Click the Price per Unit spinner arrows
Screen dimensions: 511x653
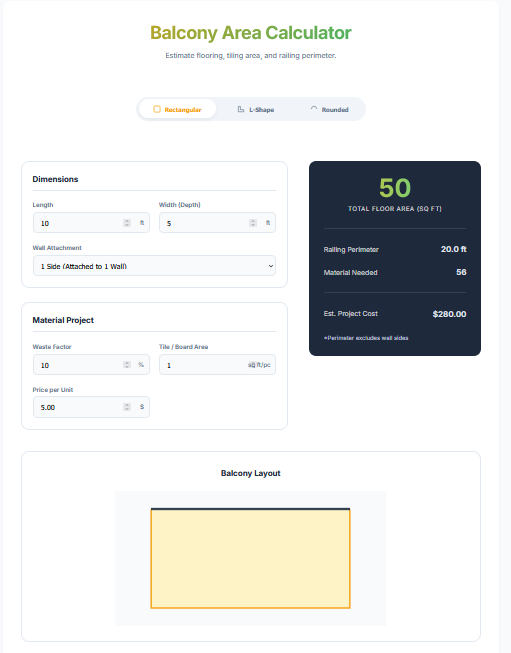[x=127, y=407]
